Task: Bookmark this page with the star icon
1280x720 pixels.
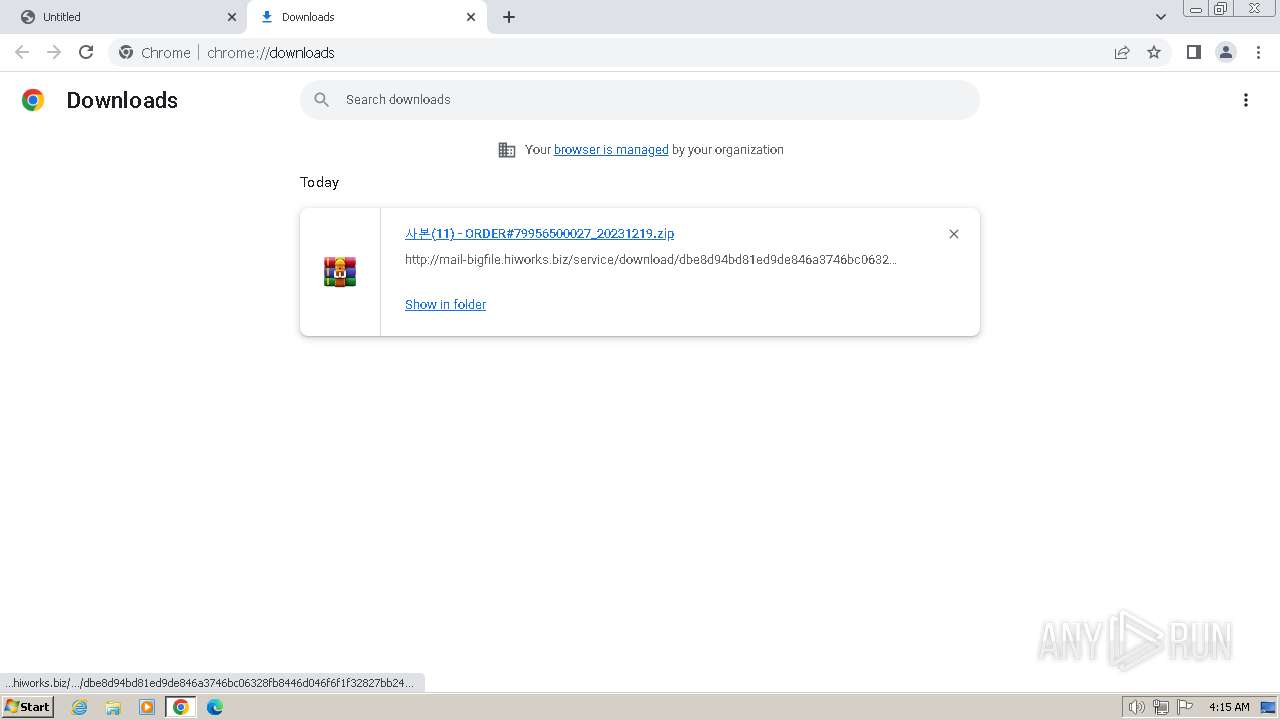Action: click(1154, 52)
